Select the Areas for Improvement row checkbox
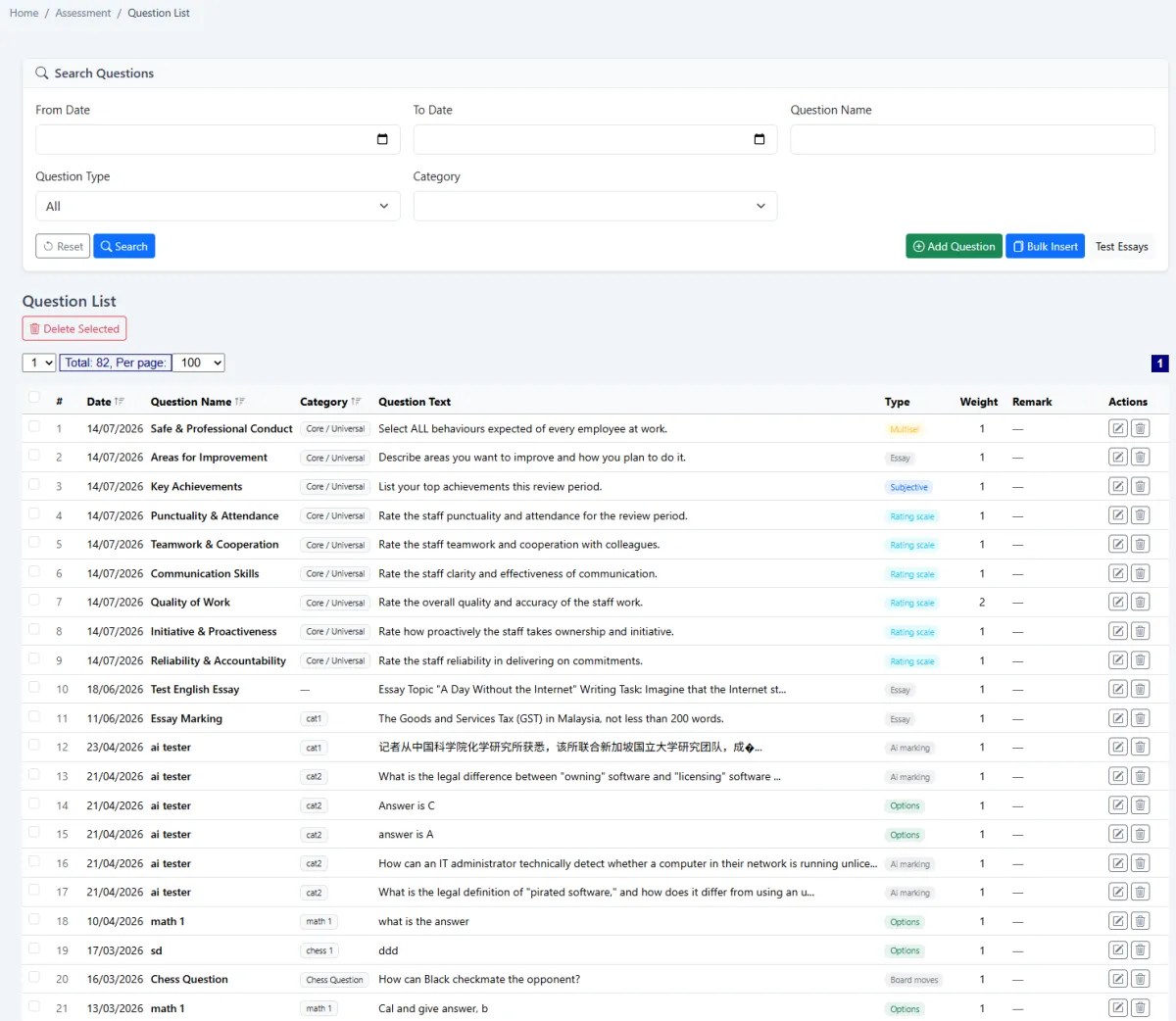Viewport: 1176px width, 1021px height. [x=34, y=455]
